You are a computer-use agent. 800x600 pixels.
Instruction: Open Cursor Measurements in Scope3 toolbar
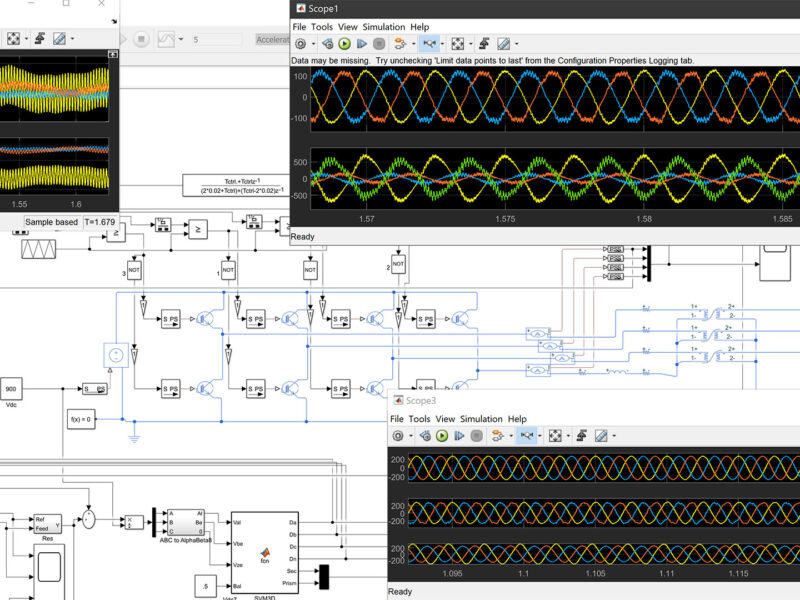tap(601, 436)
